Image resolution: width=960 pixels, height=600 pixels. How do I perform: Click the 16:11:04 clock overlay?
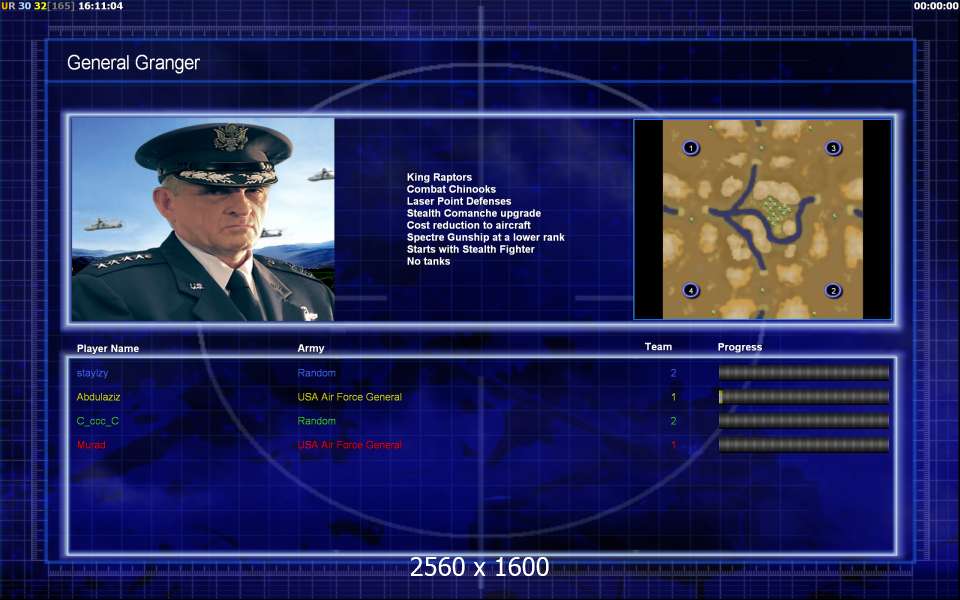100,6
